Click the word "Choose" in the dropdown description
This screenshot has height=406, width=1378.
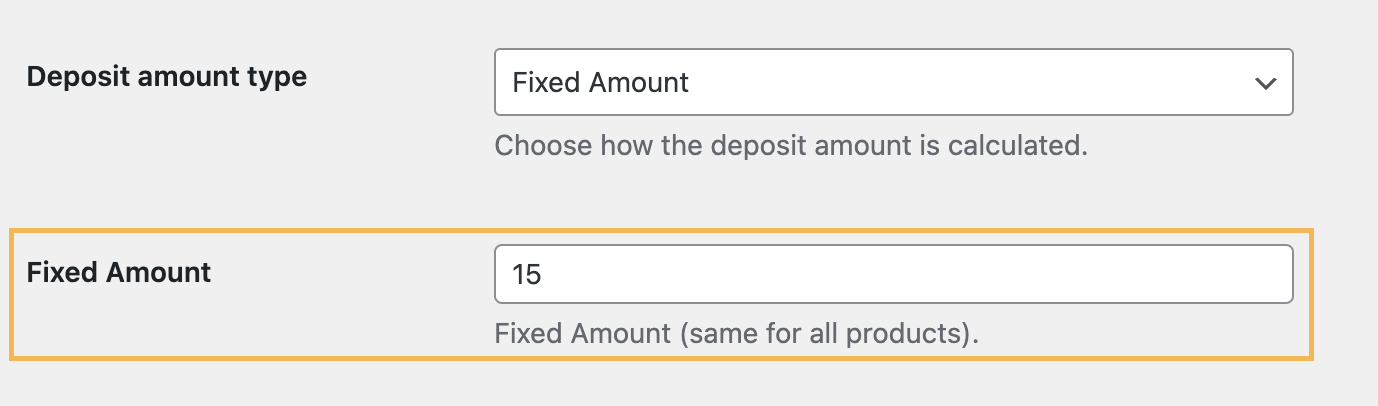pyautogui.click(x=543, y=146)
